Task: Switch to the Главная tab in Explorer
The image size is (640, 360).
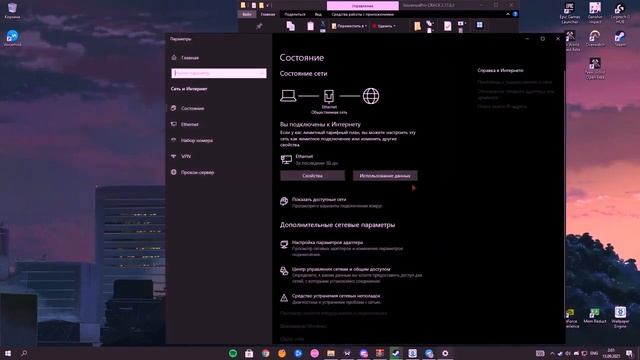Action: (x=268, y=14)
